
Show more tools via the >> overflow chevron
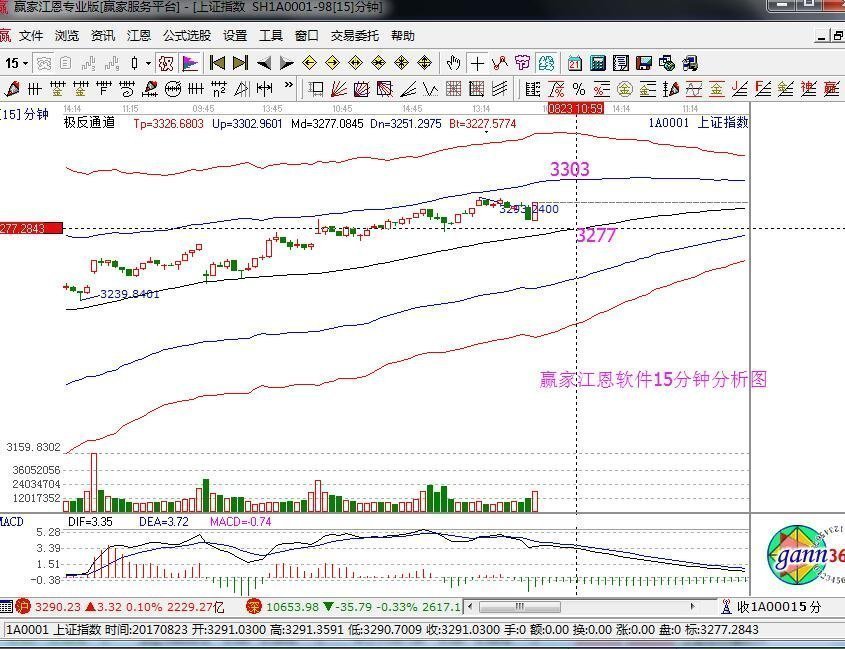coord(288,86)
